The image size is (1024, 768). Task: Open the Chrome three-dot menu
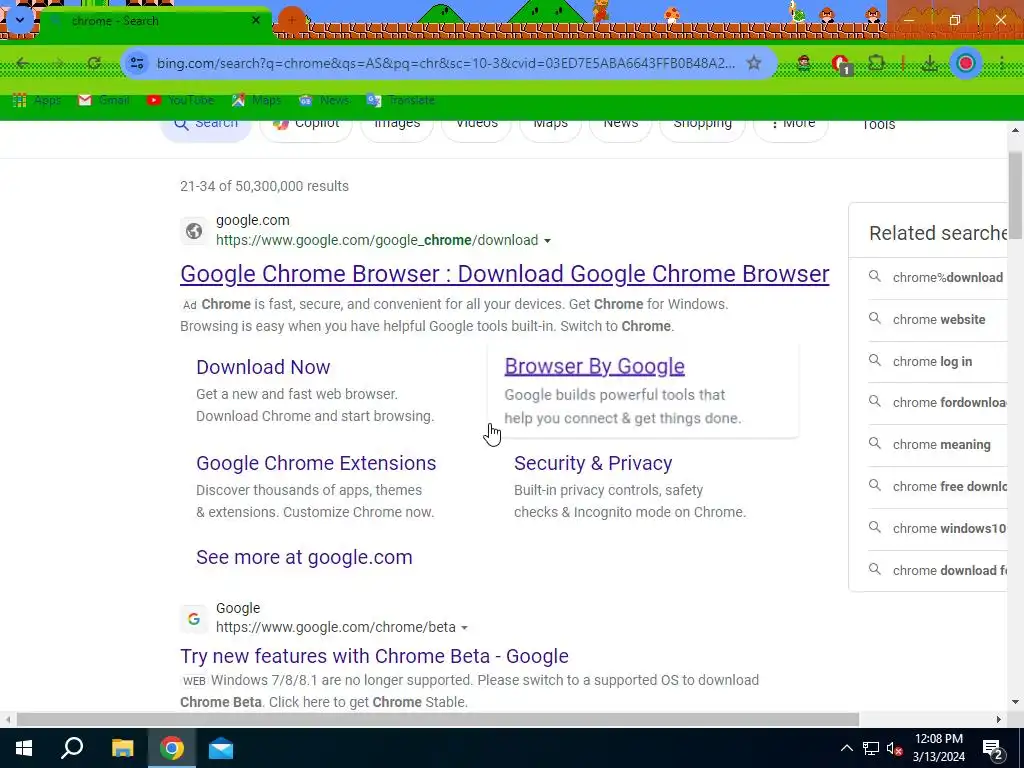pyautogui.click(x=1002, y=63)
